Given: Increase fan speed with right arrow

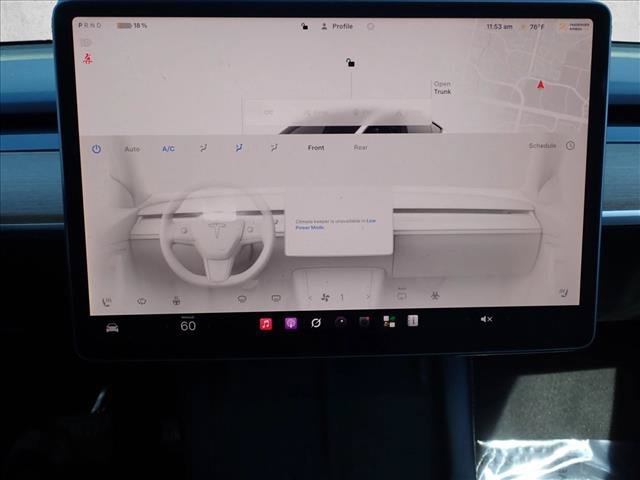Looking at the screenshot, I should tap(368, 297).
